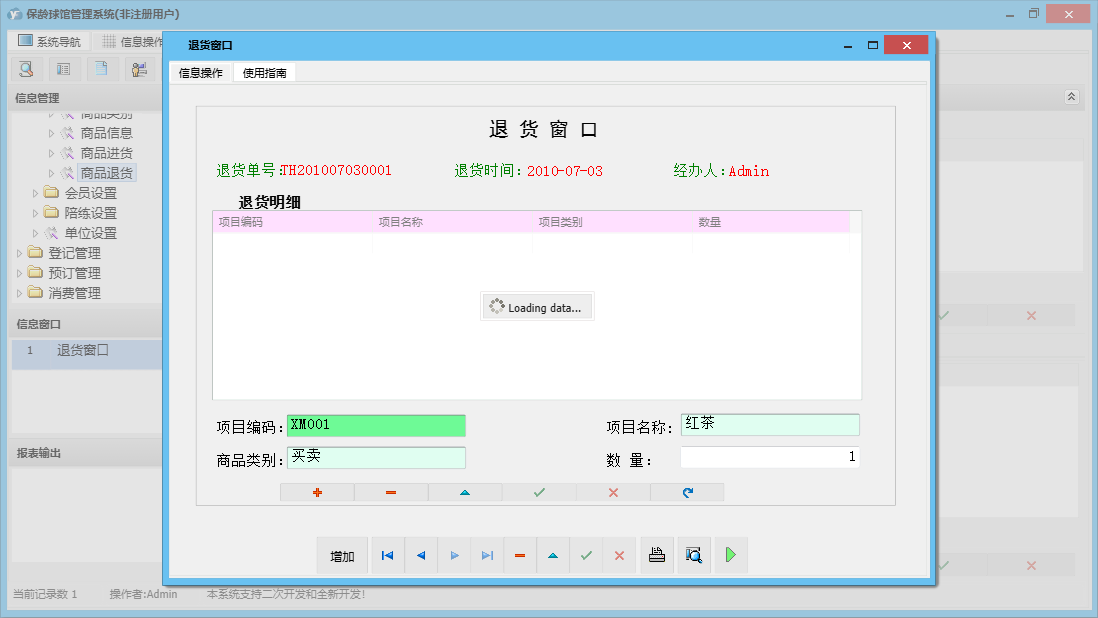This screenshot has width=1098, height=618.
Task: Remove a detail row with the minus icon
Action: (390, 492)
